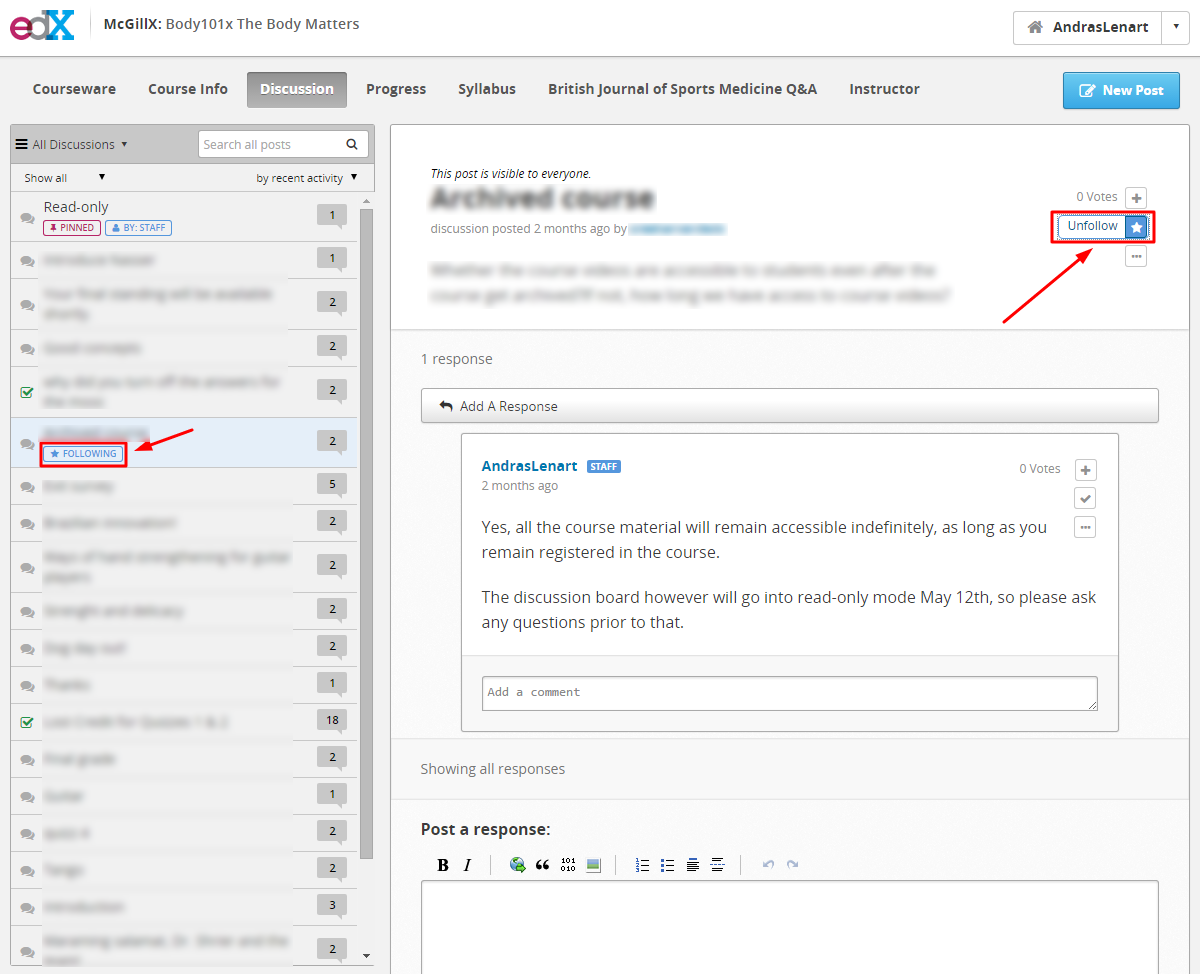The image size is (1200, 974).
Task: Open the Course Info tab
Action: (188, 89)
